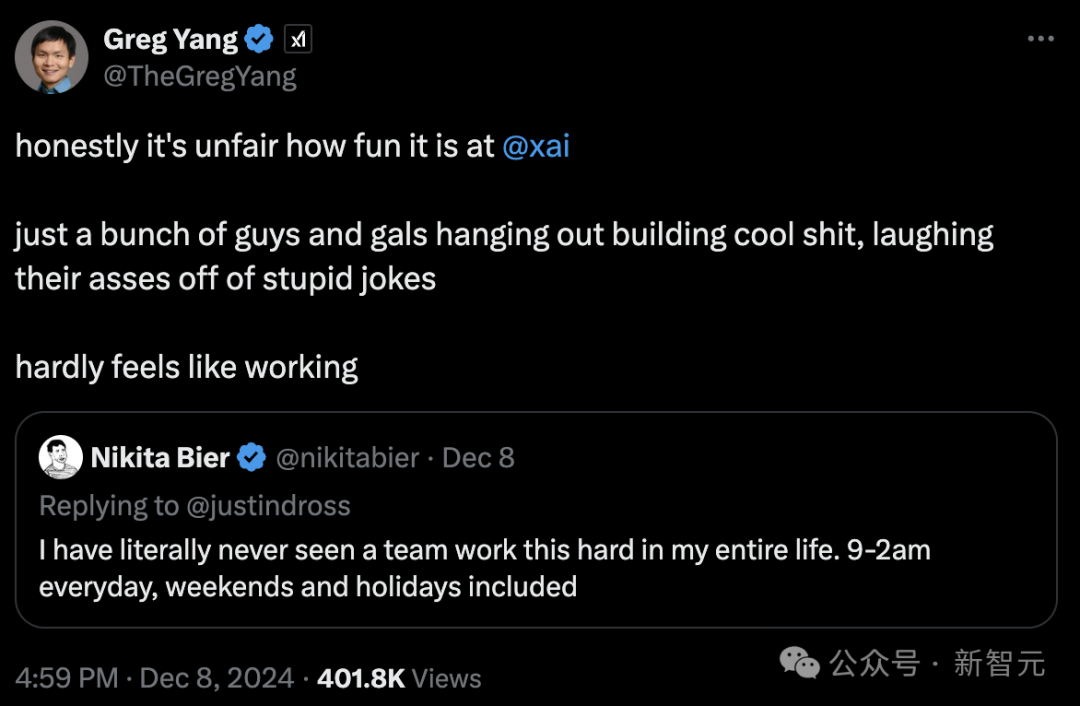Click the @justindross reply mention
1080x706 pixels.
pos(267,506)
